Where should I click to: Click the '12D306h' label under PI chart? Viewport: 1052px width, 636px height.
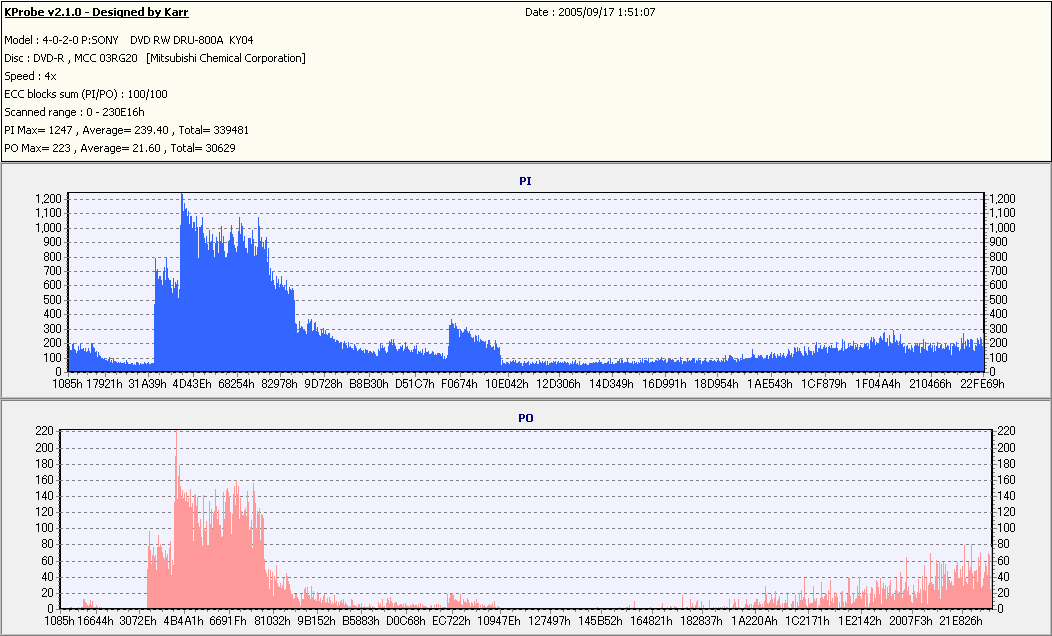[x=559, y=384]
